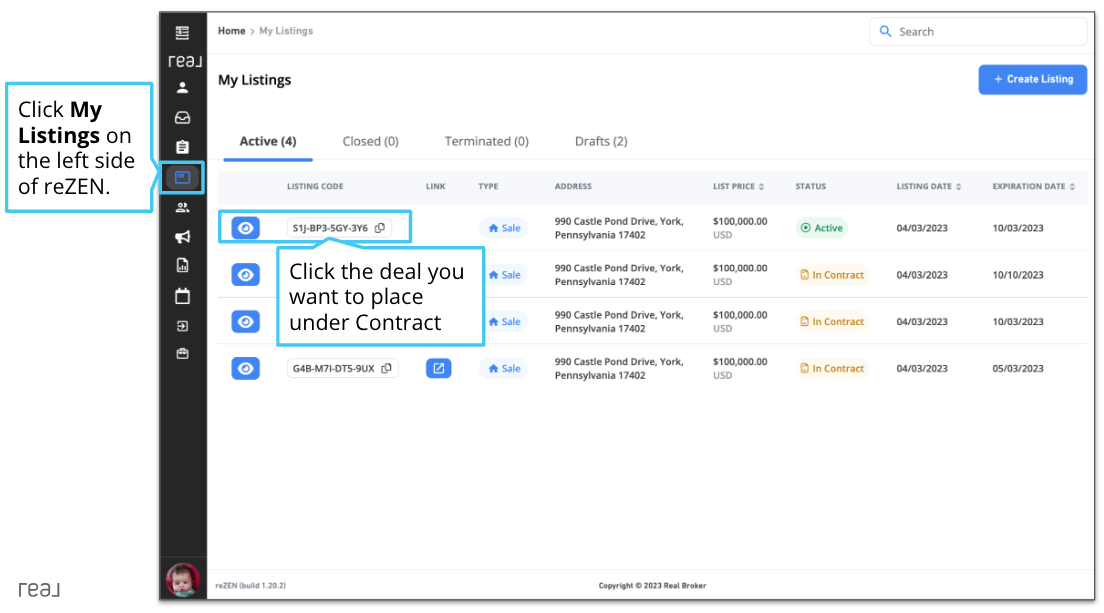Copy listing code G4B-M7I-DT5-9UX

[387, 368]
